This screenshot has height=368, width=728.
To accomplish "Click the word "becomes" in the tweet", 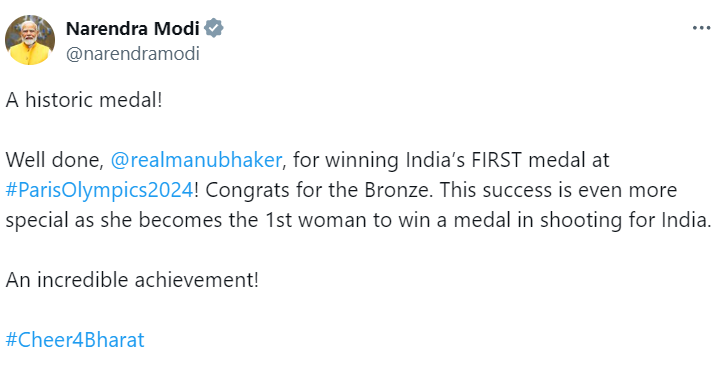I will [180, 220].
